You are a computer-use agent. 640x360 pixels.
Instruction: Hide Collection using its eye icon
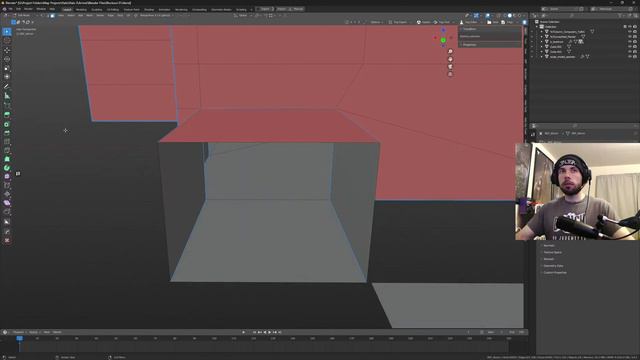[630, 27]
